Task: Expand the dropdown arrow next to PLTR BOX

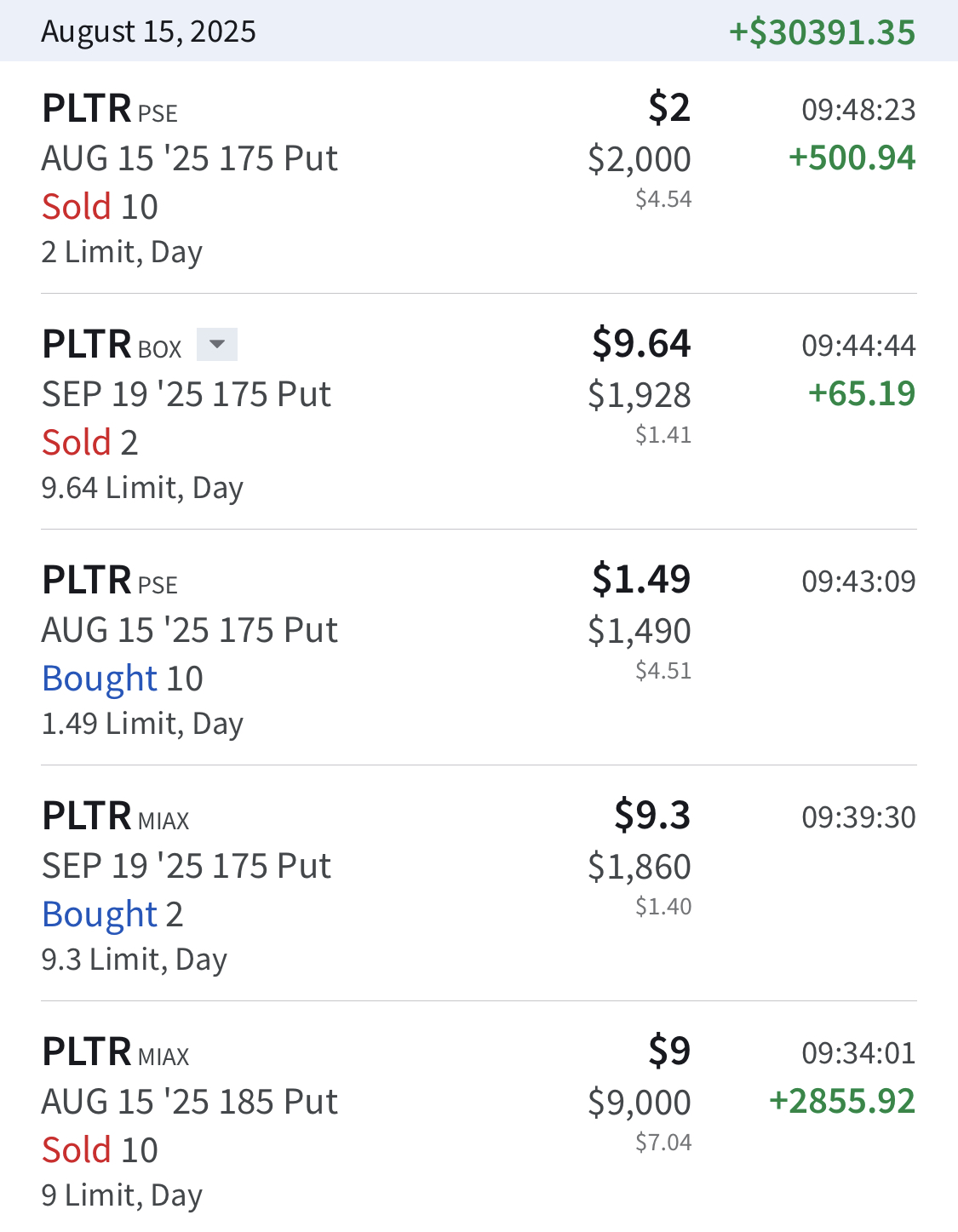Action: (x=217, y=345)
